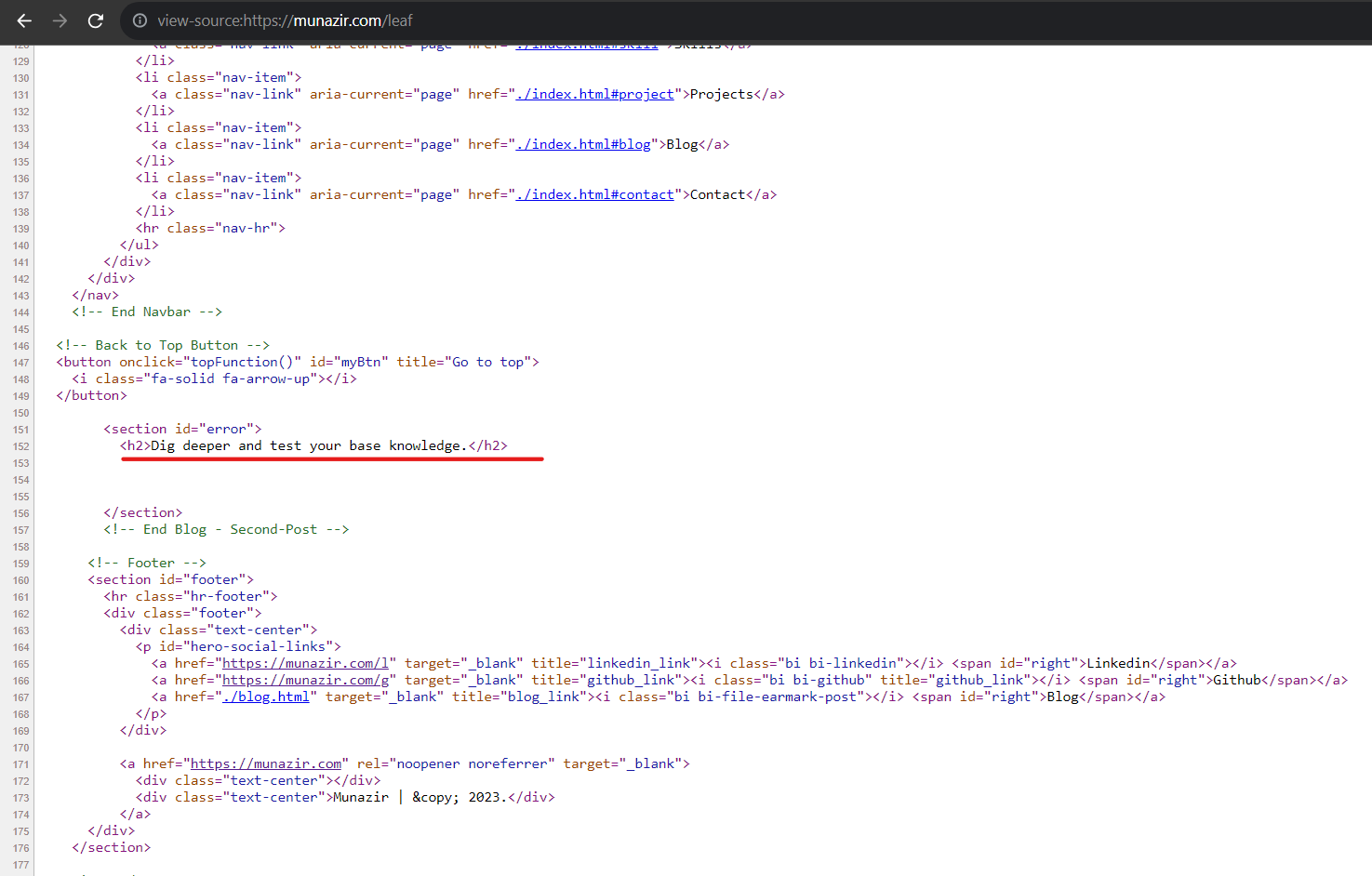The image size is (1372, 876).
Task: Click the ./blog.html source link
Action: coord(266,696)
